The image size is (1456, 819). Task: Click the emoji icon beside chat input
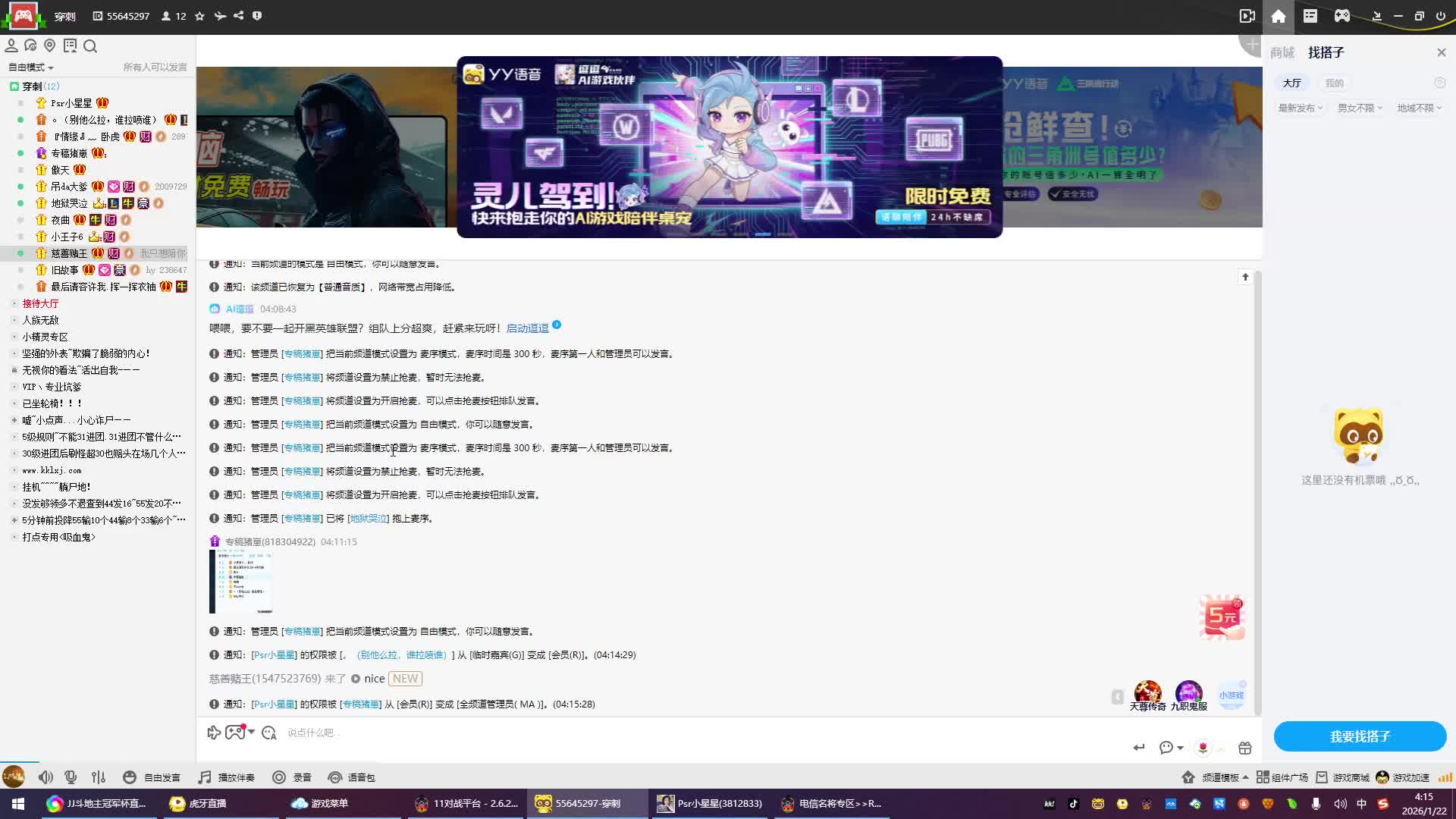[x=268, y=733]
